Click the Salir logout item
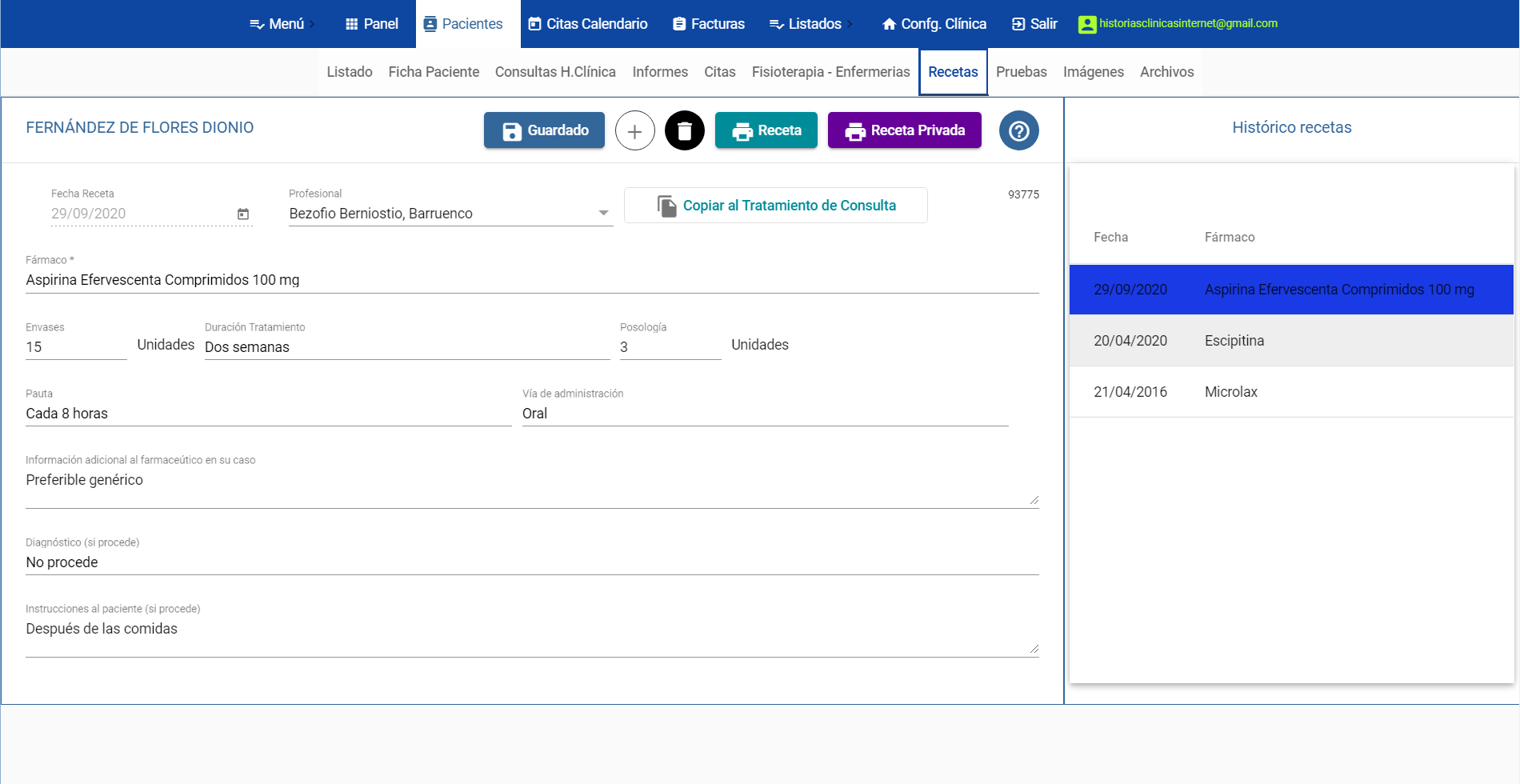Screen dimensions: 1520x784 [x=1034, y=24]
